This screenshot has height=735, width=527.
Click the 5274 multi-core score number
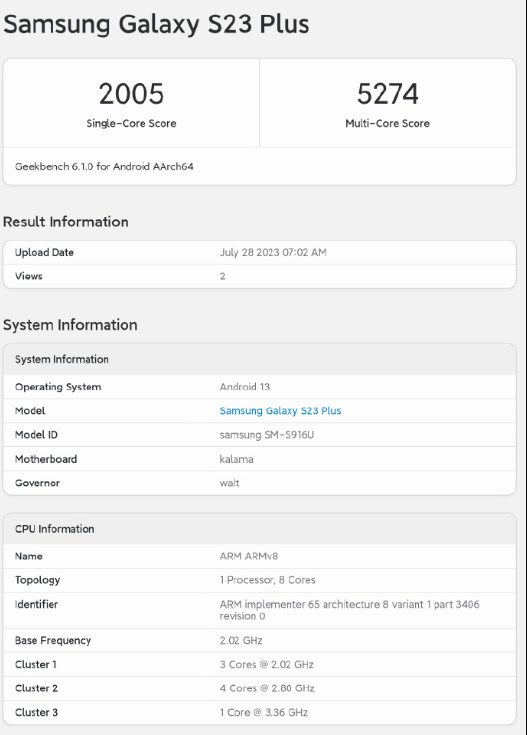[387, 94]
